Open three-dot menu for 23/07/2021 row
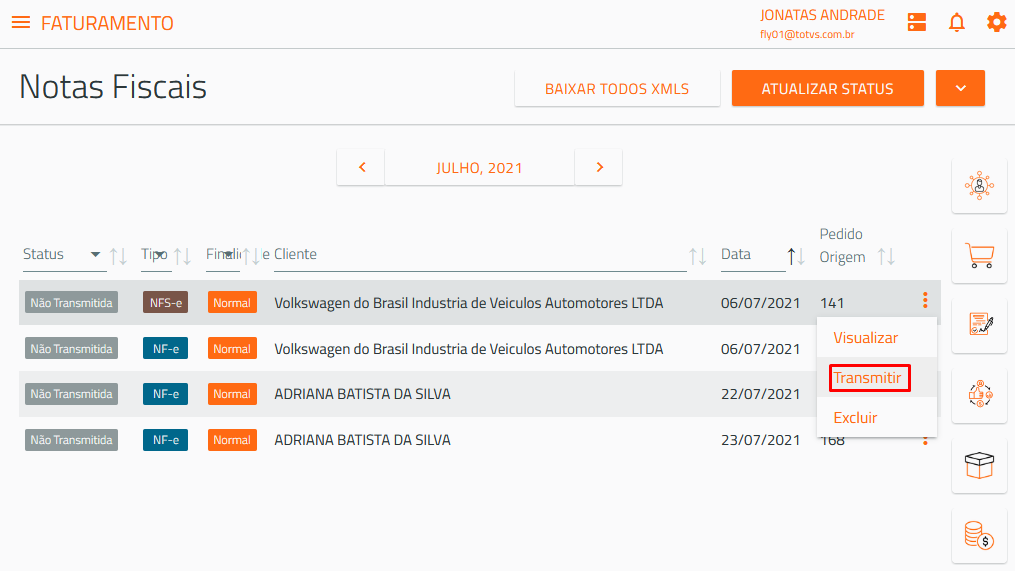 tap(925, 441)
